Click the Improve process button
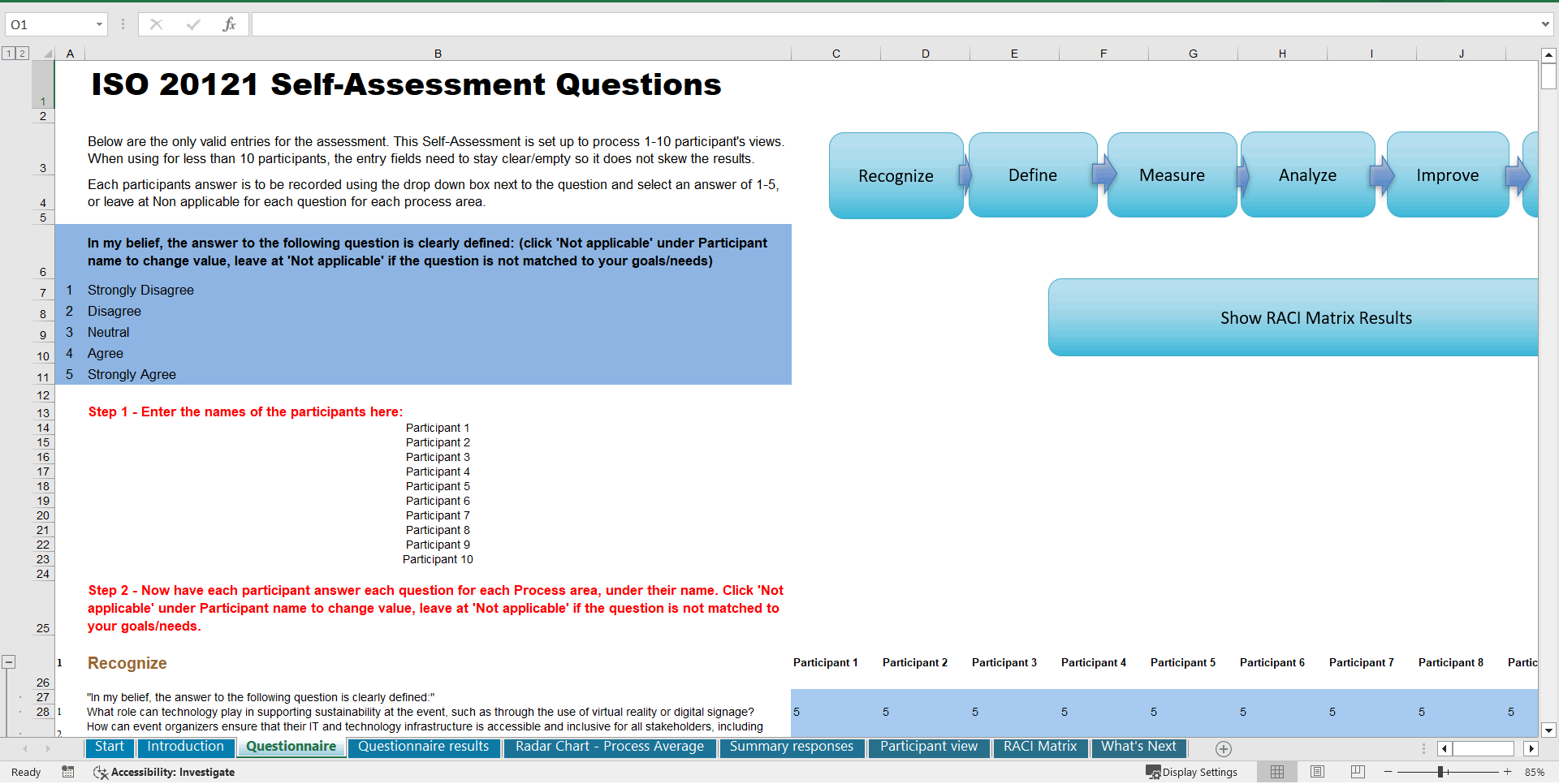Screen dimensions: 1559x784 pyautogui.click(x=1447, y=175)
